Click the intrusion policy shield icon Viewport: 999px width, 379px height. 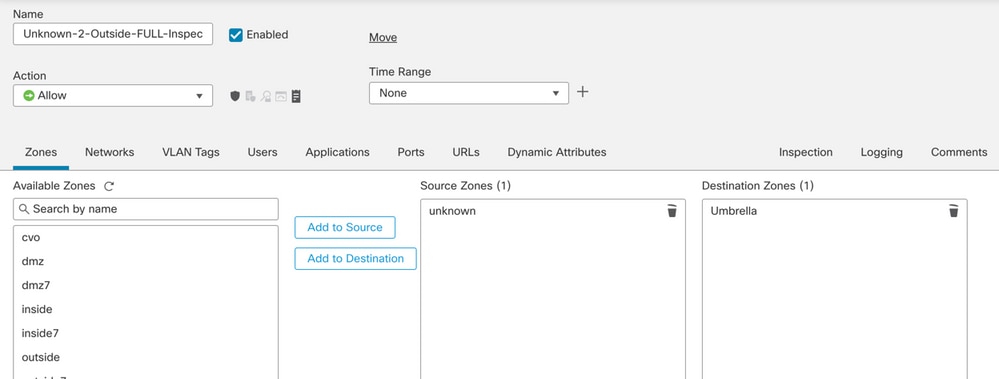pyautogui.click(x=235, y=96)
